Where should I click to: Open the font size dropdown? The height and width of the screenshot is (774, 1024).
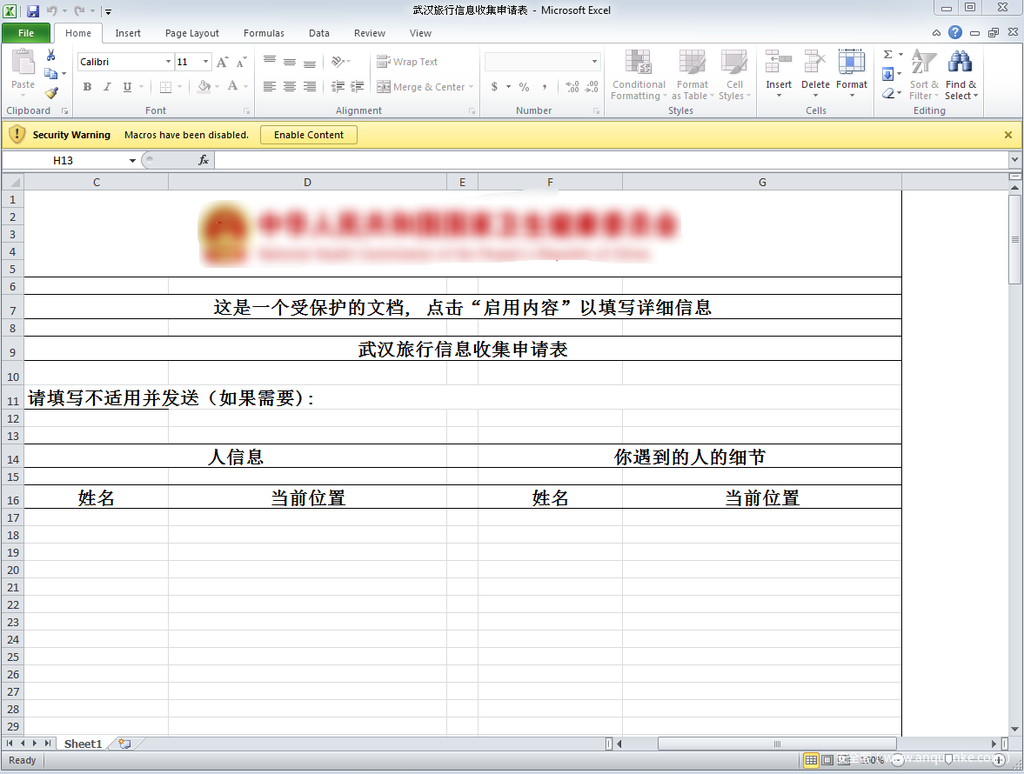click(206, 62)
